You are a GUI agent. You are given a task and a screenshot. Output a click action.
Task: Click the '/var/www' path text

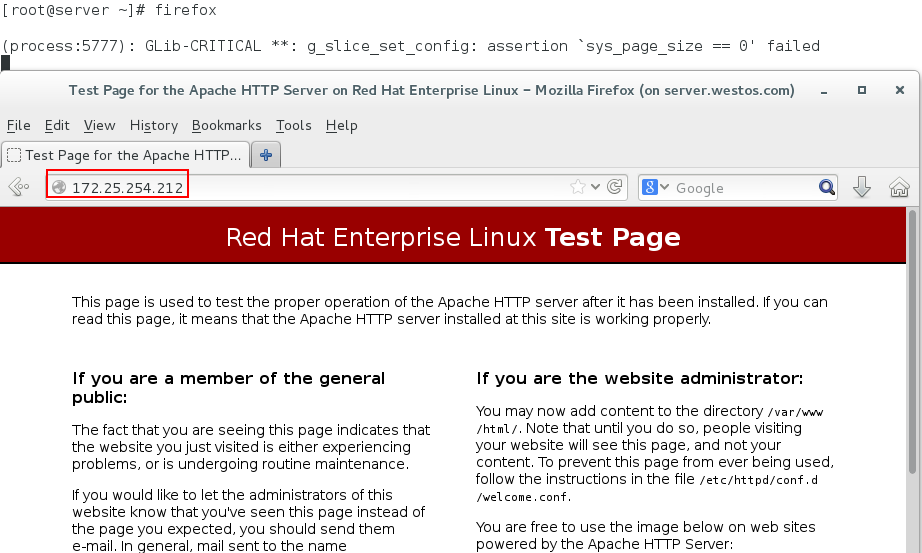tap(795, 412)
